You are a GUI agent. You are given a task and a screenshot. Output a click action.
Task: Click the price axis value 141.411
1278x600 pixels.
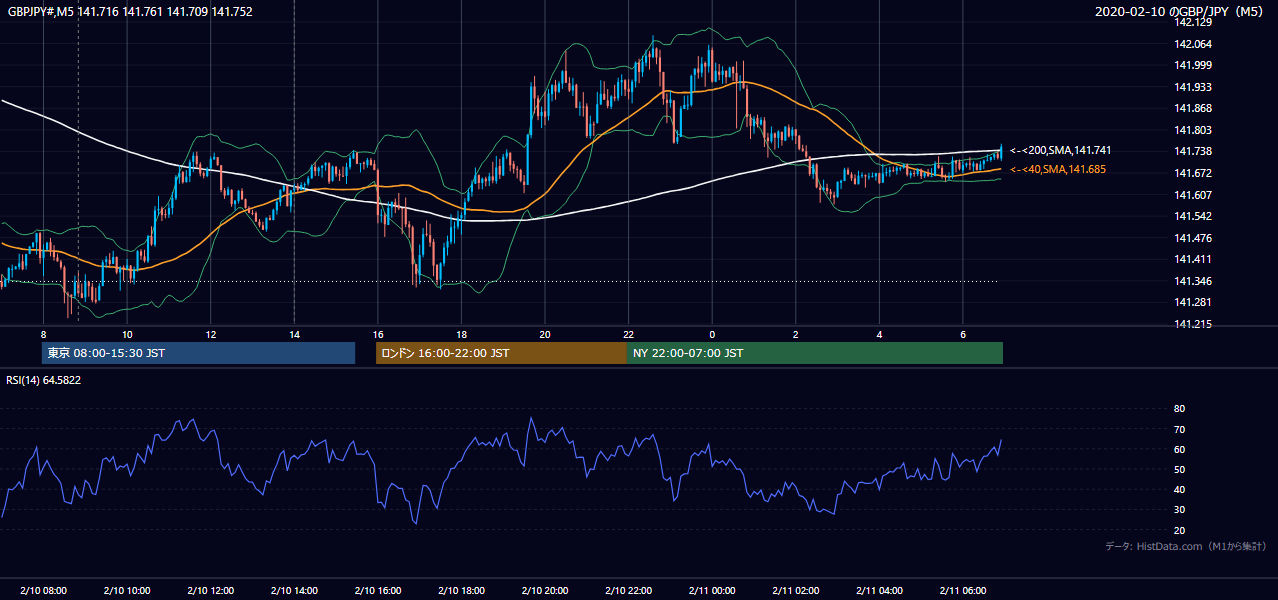(1193, 259)
